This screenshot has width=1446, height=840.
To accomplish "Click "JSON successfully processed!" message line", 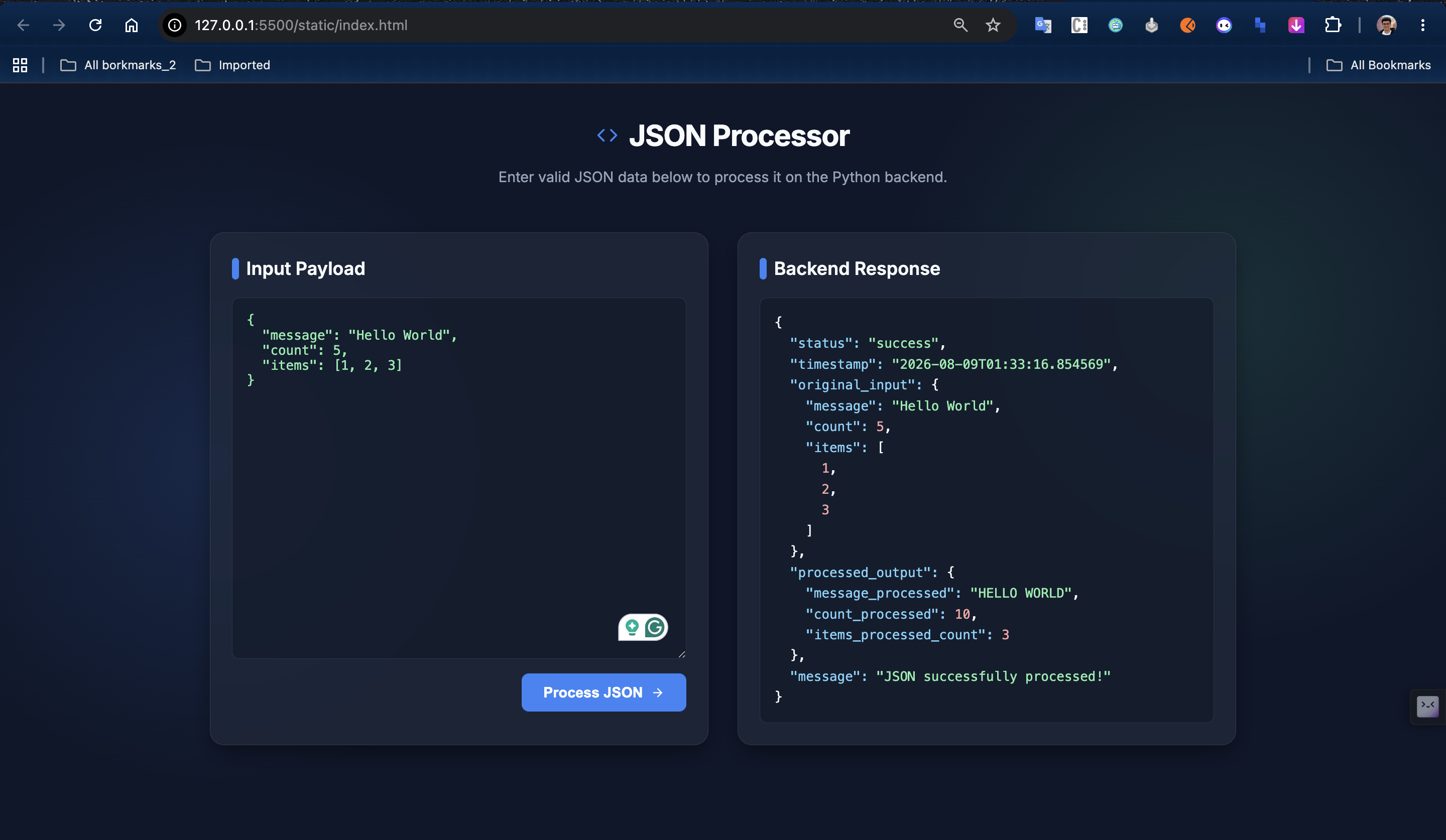I will pos(950,676).
